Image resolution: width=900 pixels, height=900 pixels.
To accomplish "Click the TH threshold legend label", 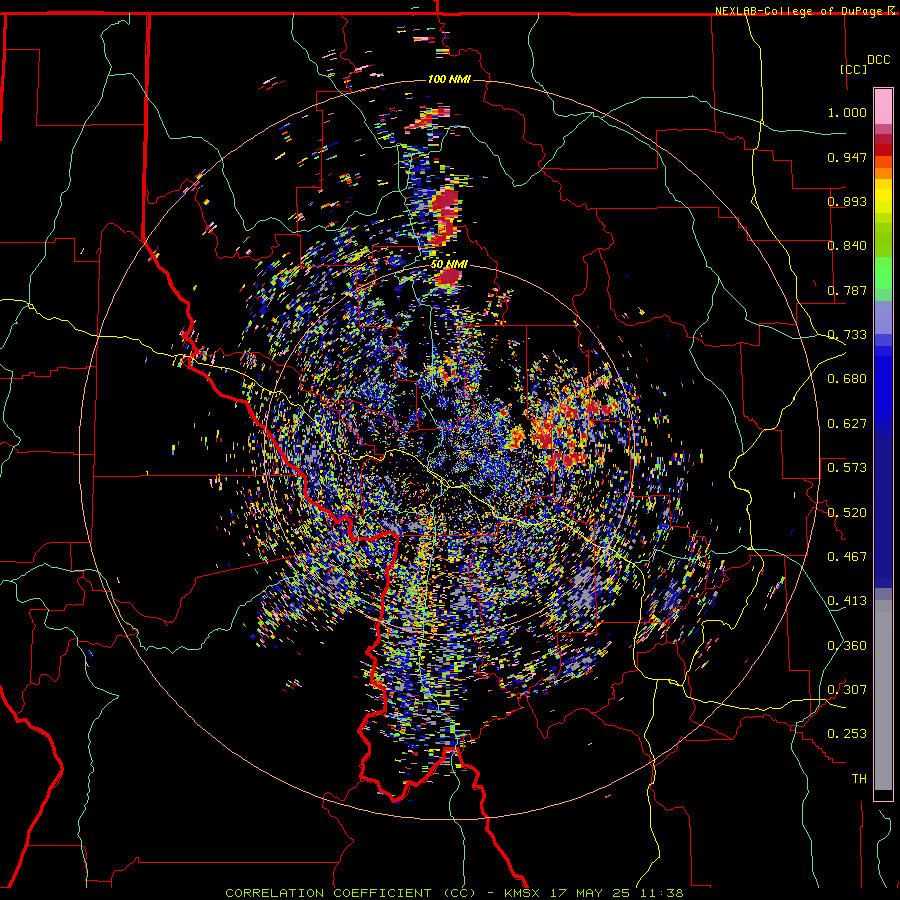I will coord(859,779).
